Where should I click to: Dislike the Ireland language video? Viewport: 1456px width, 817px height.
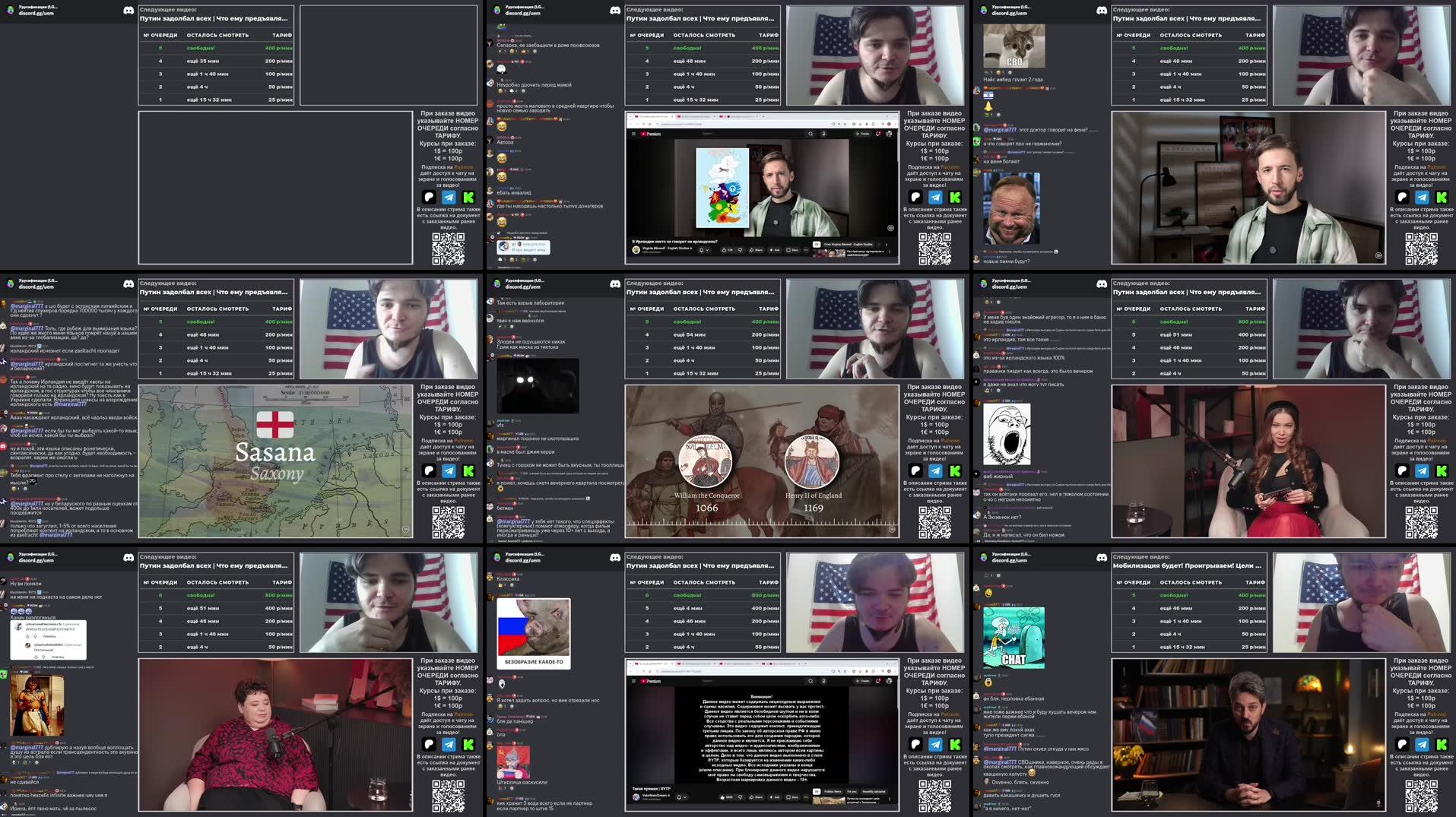[740, 250]
